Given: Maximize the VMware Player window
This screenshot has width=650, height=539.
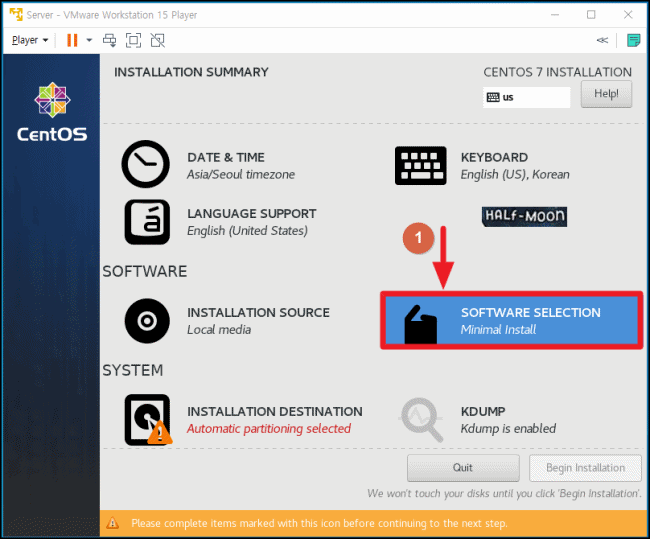Looking at the screenshot, I should [x=591, y=15].
